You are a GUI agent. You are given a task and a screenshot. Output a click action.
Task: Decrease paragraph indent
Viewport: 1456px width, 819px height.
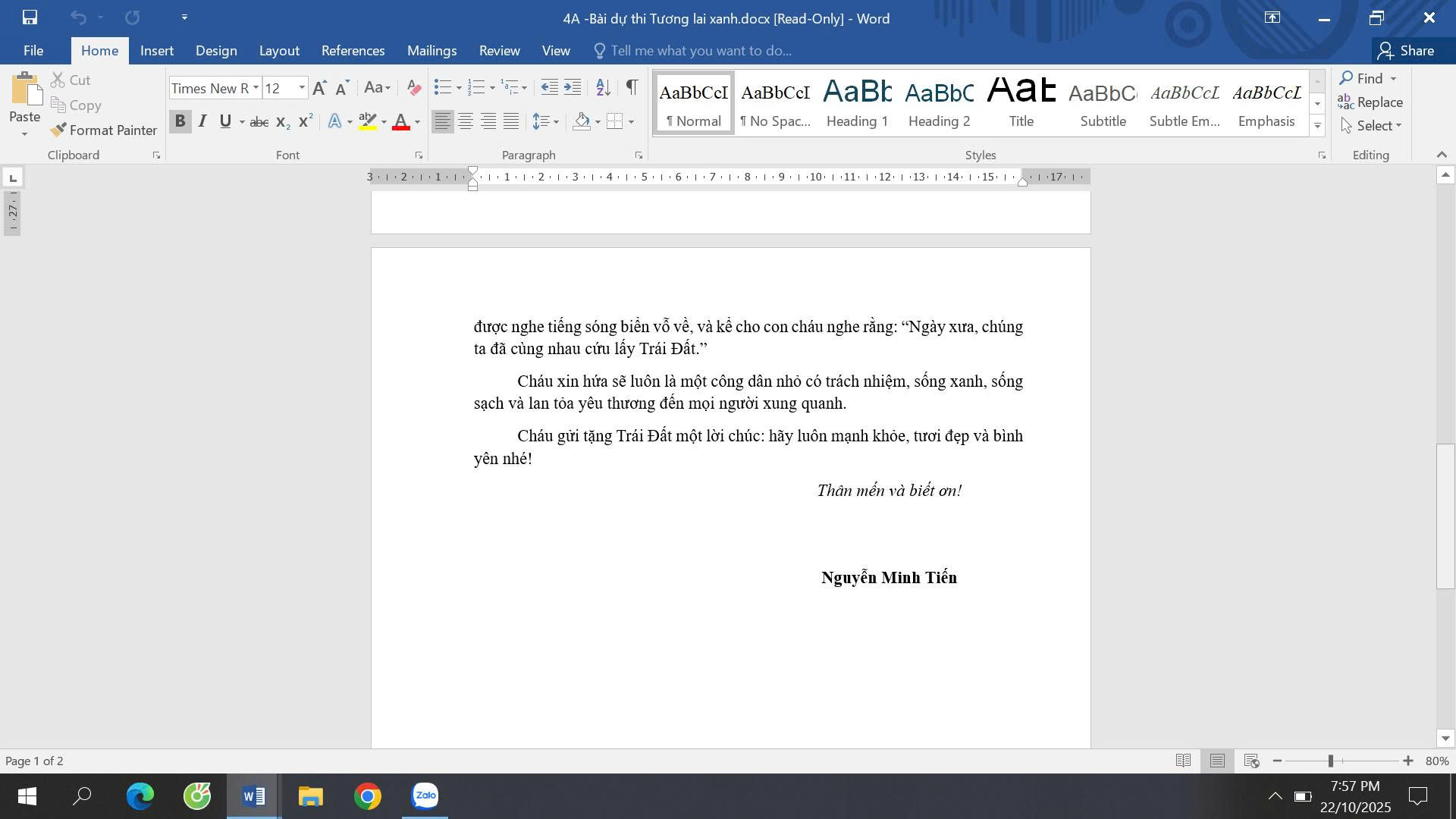[x=549, y=88]
